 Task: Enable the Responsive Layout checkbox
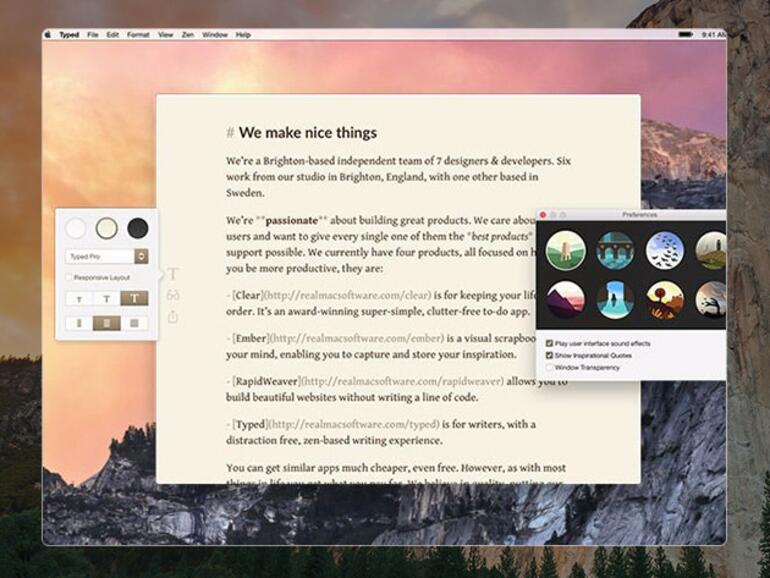(69, 277)
